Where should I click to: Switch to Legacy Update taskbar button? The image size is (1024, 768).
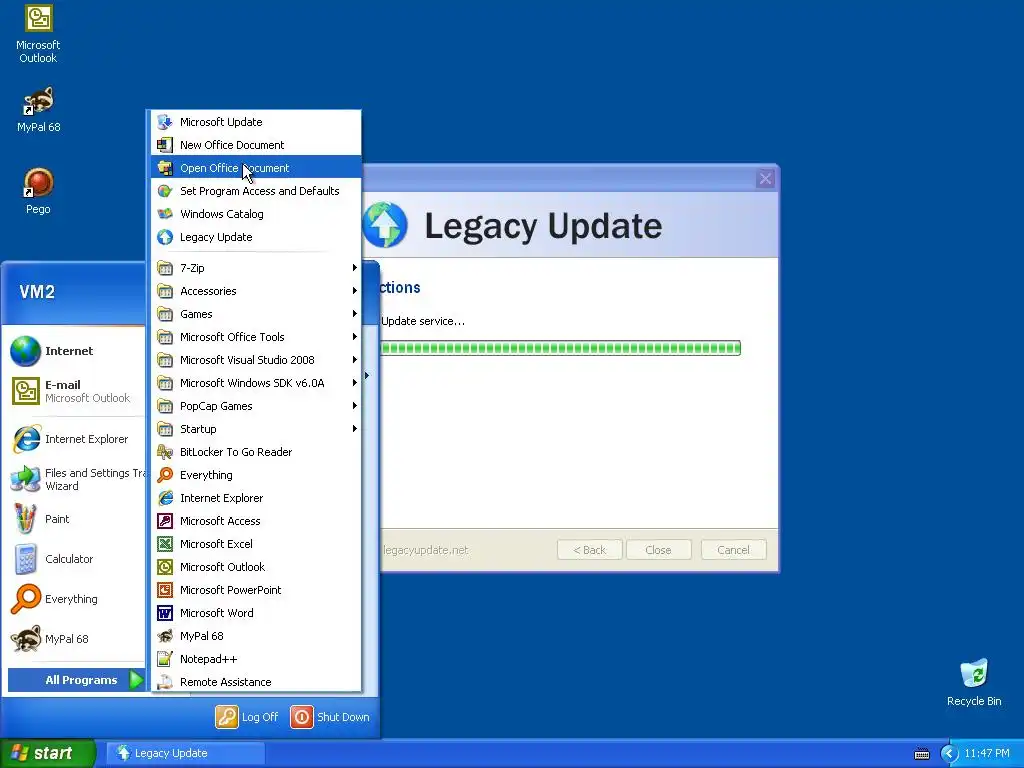(185, 753)
